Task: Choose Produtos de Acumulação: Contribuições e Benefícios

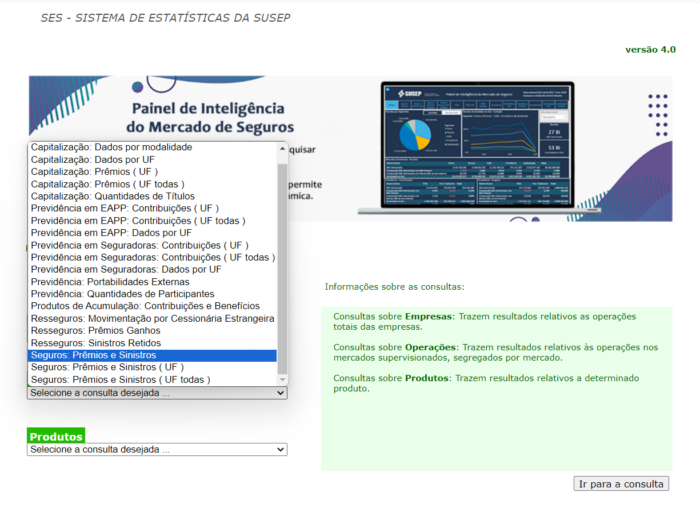Action: (x=152, y=306)
